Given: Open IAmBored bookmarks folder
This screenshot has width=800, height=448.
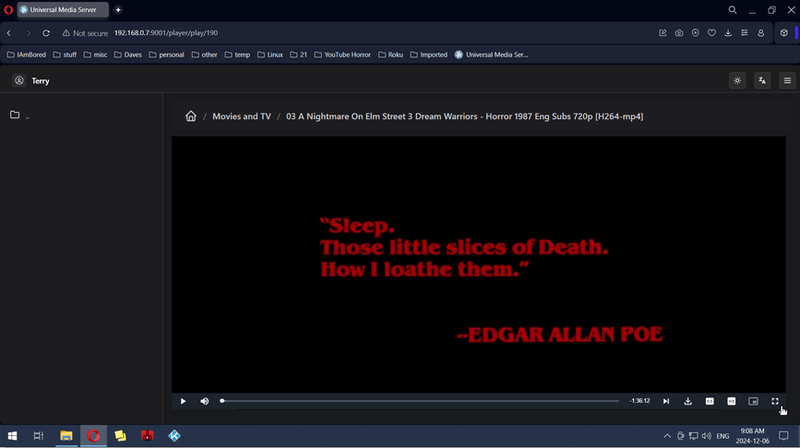Looking at the screenshot, I should tap(27, 55).
